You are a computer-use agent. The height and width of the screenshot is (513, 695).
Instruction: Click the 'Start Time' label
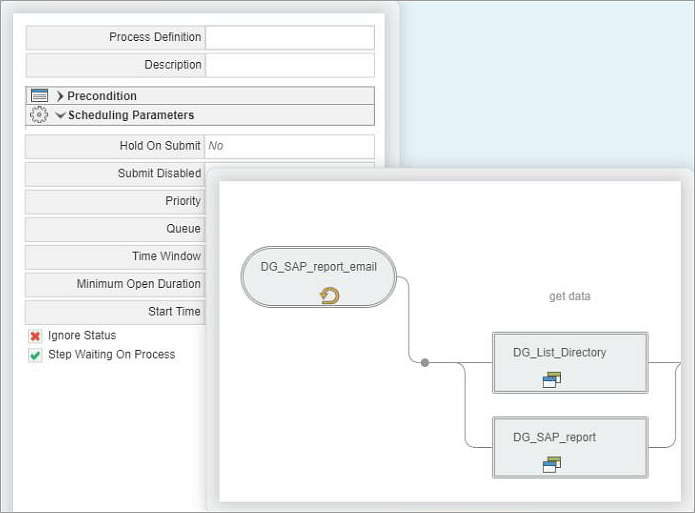point(174,312)
